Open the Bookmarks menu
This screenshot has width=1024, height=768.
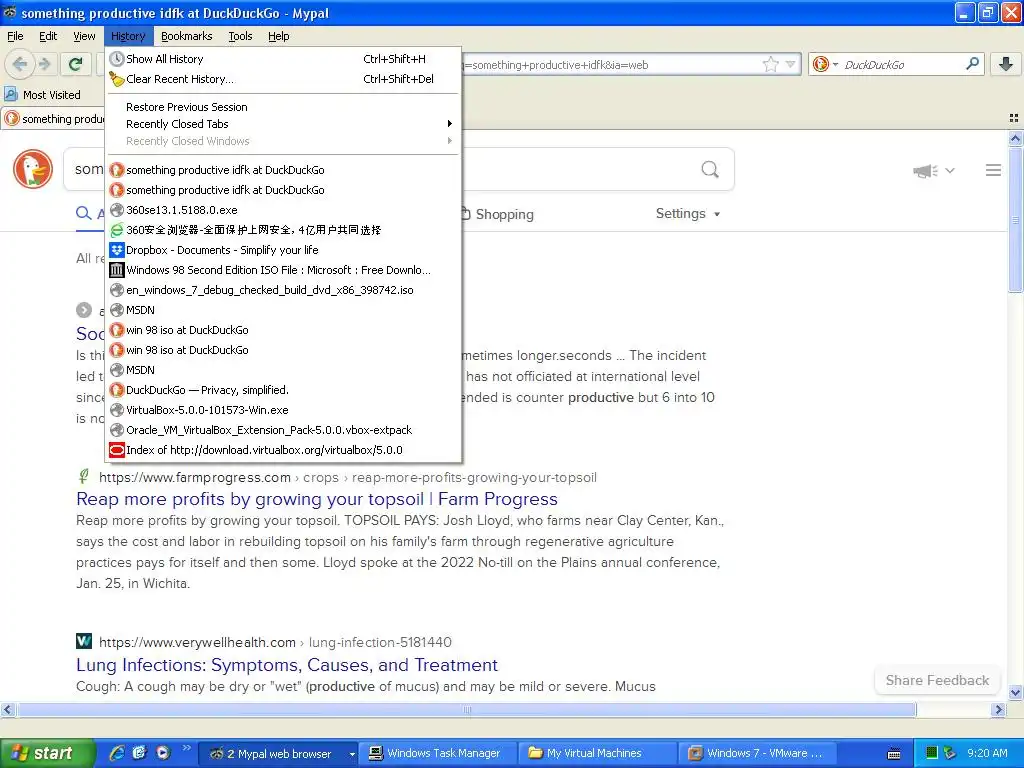(x=187, y=36)
